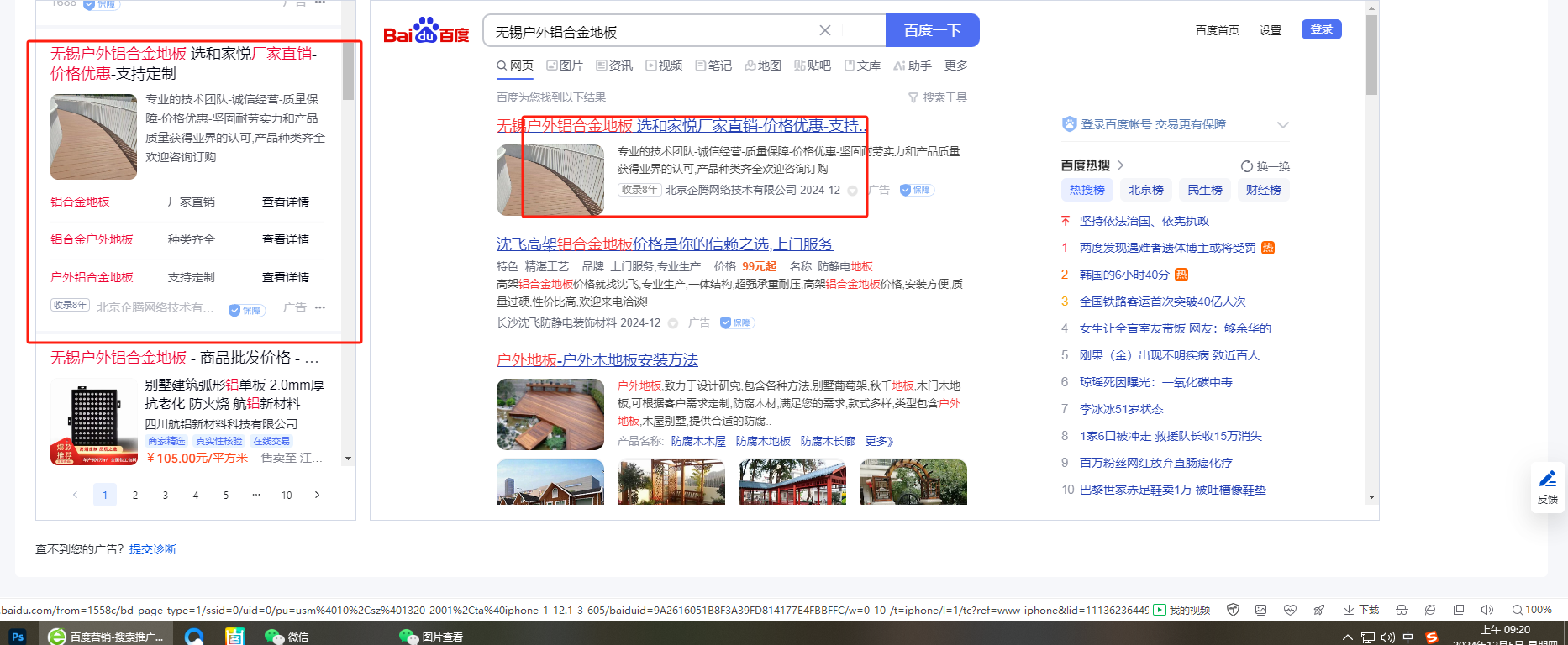Clear the Baidu search box text

825,30
